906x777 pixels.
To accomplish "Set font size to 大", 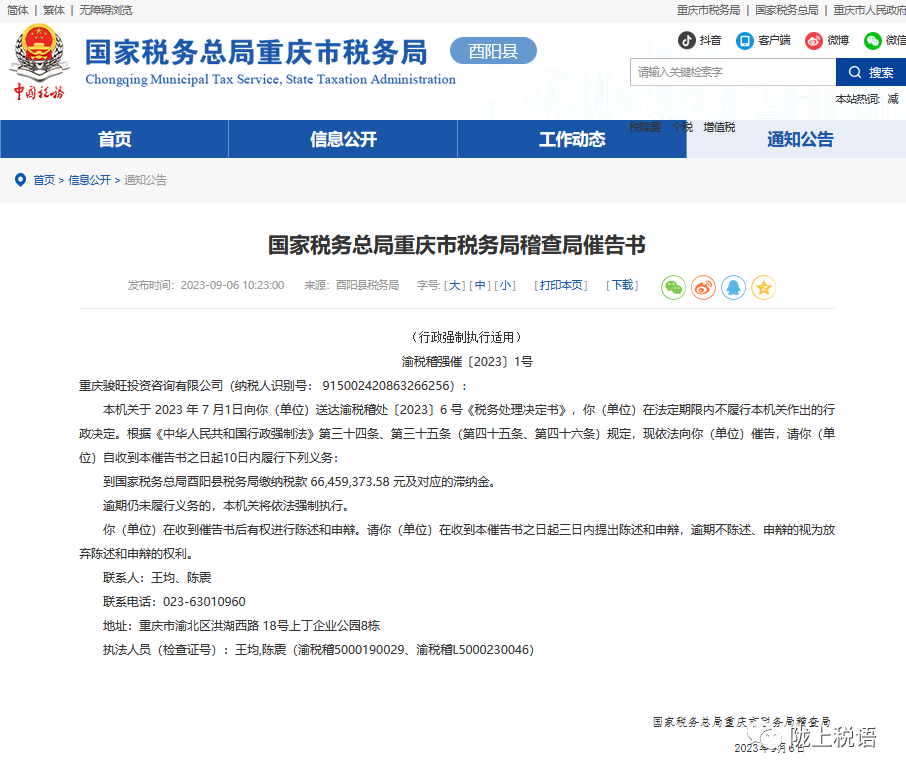I will [x=455, y=285].
